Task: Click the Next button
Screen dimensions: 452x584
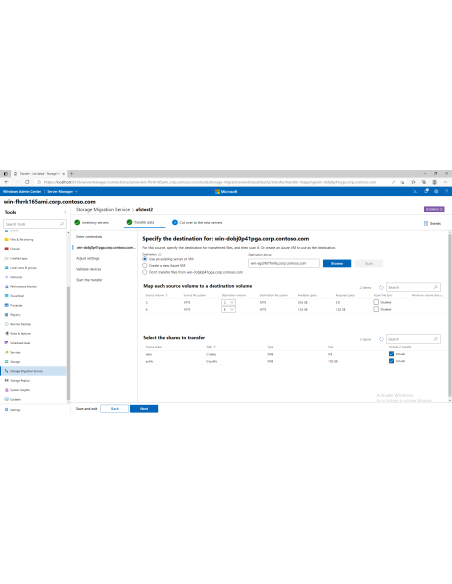Action: [x=144, y=409]
